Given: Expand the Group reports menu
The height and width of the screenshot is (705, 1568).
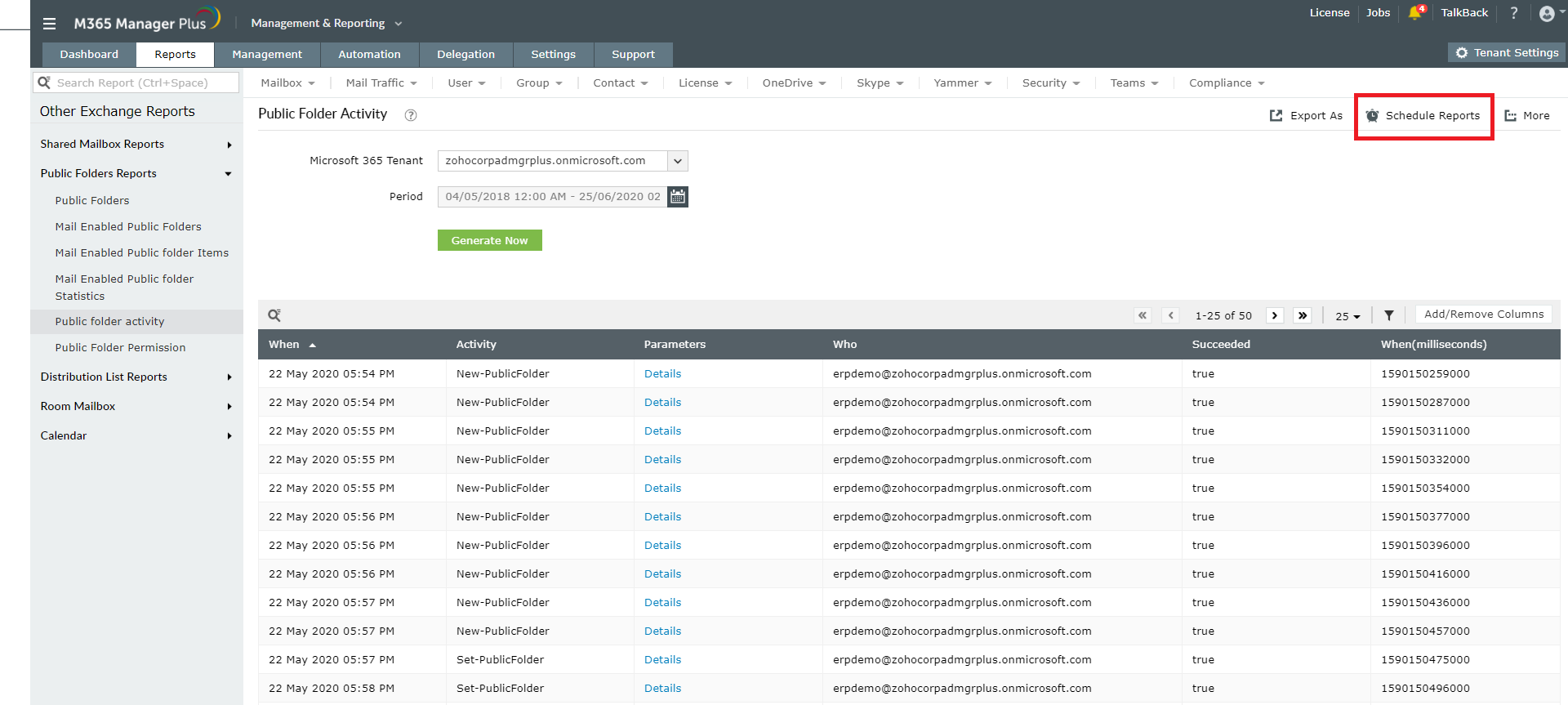Looking at the screenshot, I should click(x=539, y=83).
